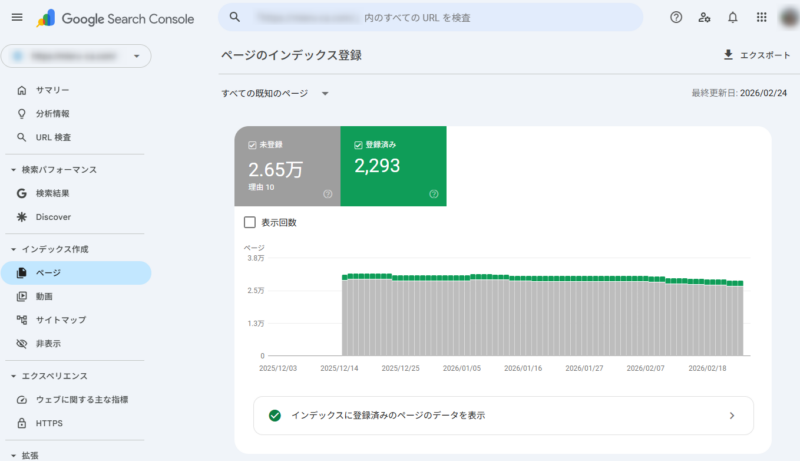Click help icon on 登録済み card
The height and width of the screenshot is (461, 800).
pyautogui.click(x=433, y=194)
